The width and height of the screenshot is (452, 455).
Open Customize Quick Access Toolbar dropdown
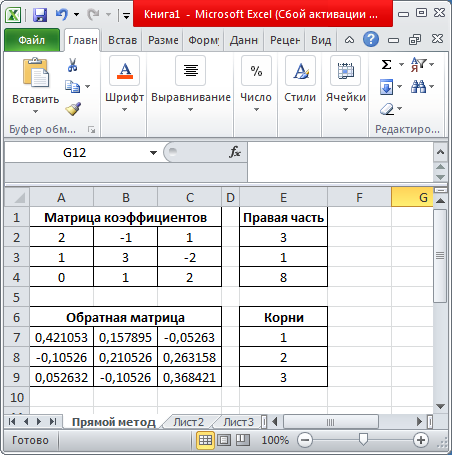126,15
